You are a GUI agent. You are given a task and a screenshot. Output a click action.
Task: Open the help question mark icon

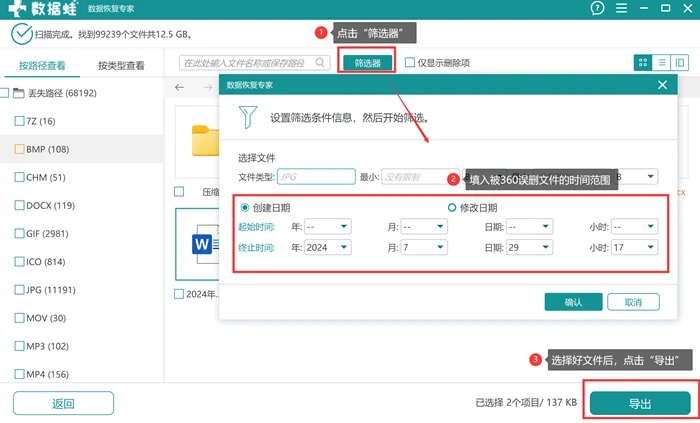pyautogui.click(x=597, y=8)
